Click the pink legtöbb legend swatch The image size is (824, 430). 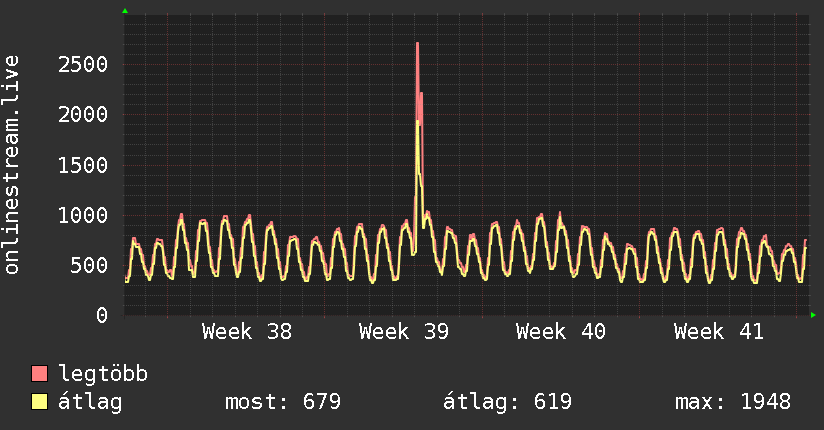click(x=39, y=373)
